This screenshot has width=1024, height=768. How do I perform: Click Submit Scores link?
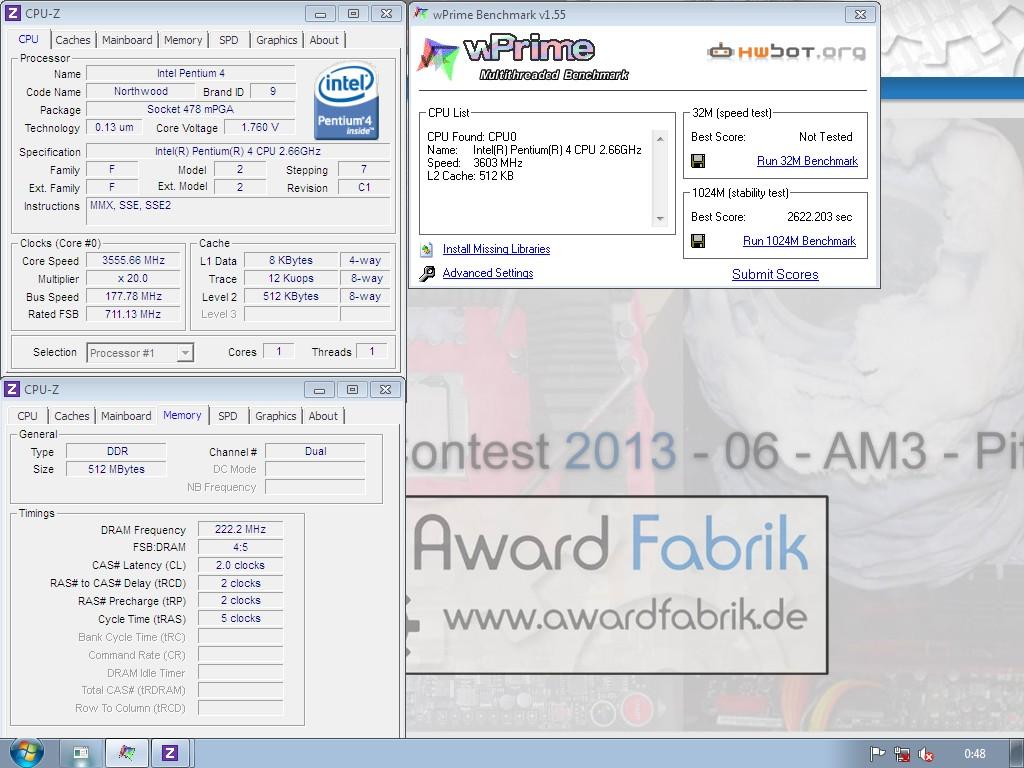click(775, 275)
